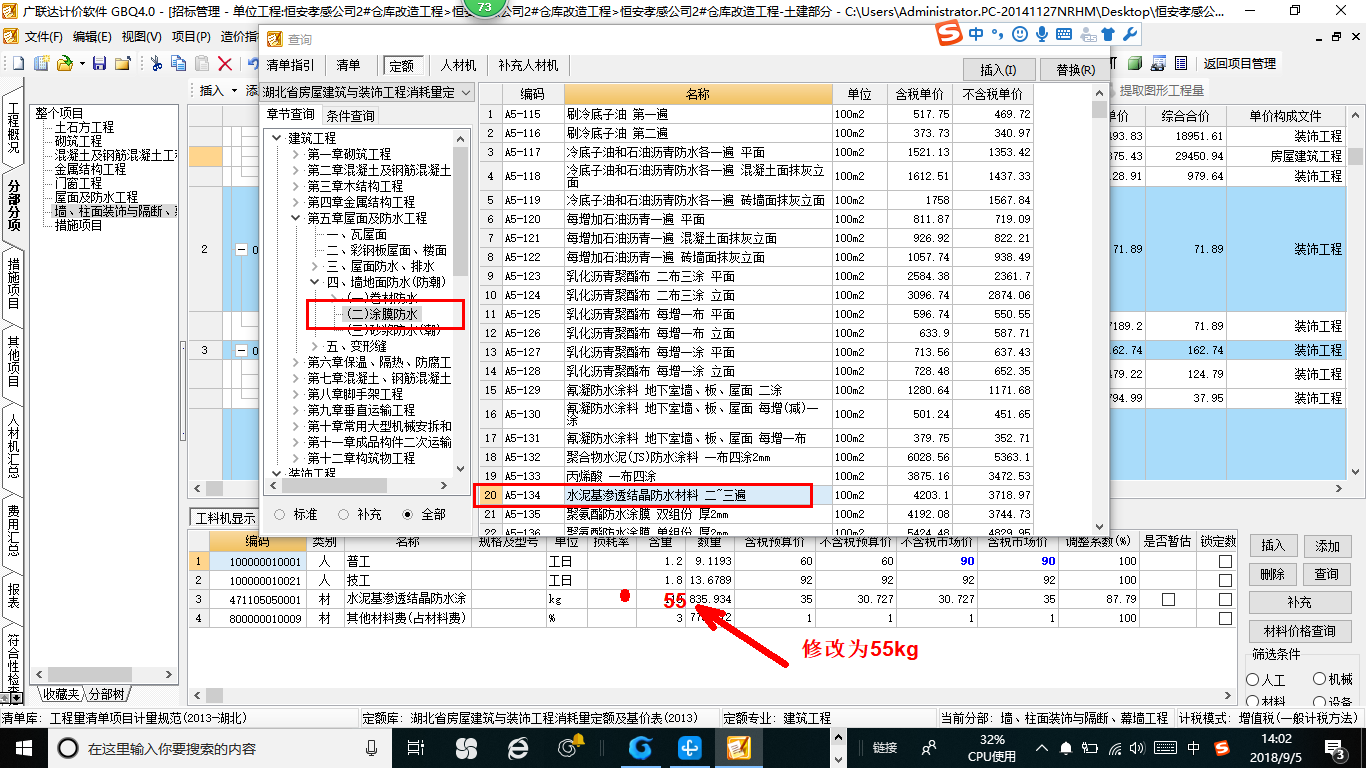
Task: Click the green cube icon in toolbar
Action: 1134,63
